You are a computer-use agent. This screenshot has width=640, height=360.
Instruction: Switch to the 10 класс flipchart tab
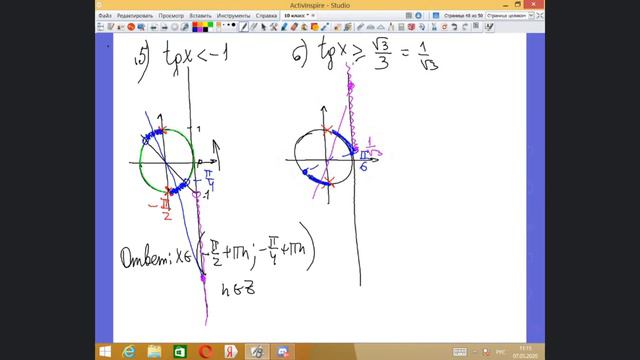(296, 16)
